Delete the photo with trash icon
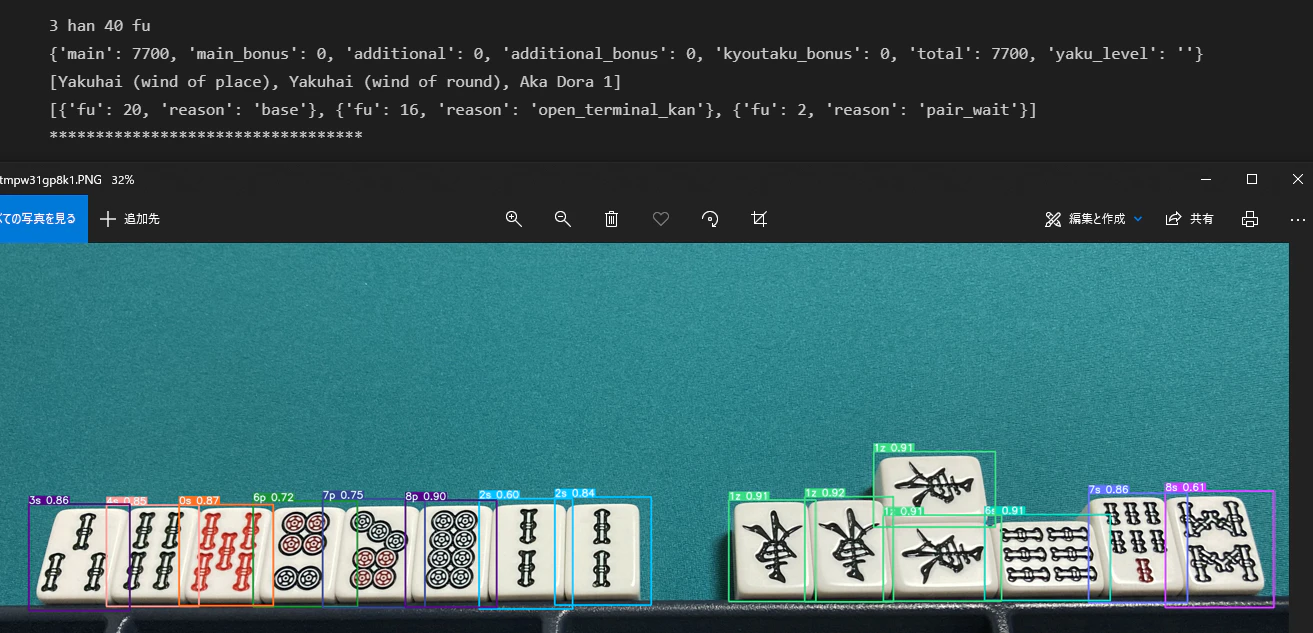This screenshot has height=633, width=1313. pos(612,219)
